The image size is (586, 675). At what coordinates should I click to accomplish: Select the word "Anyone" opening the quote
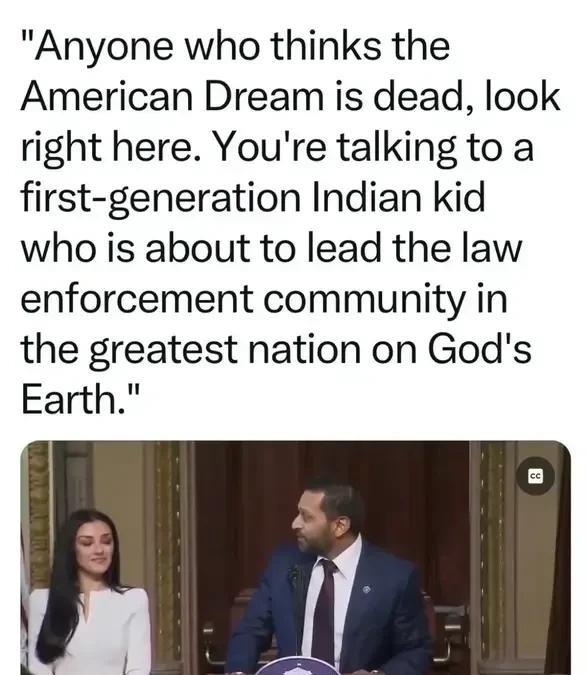pyautogui.click(x=104, y=47)
